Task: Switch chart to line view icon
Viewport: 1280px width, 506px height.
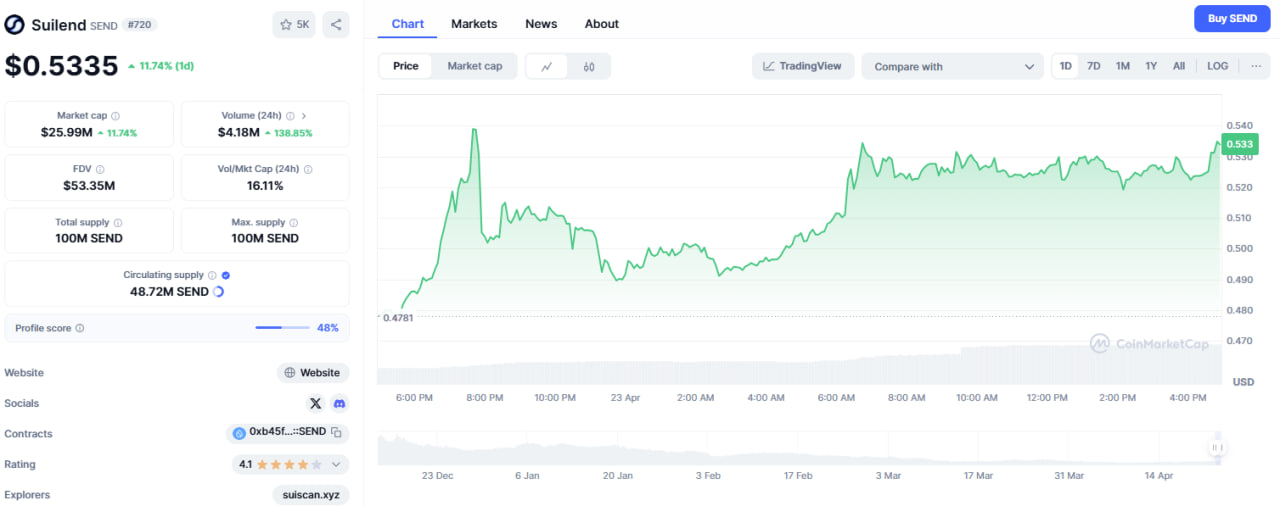Action: [x=547, y=67]
